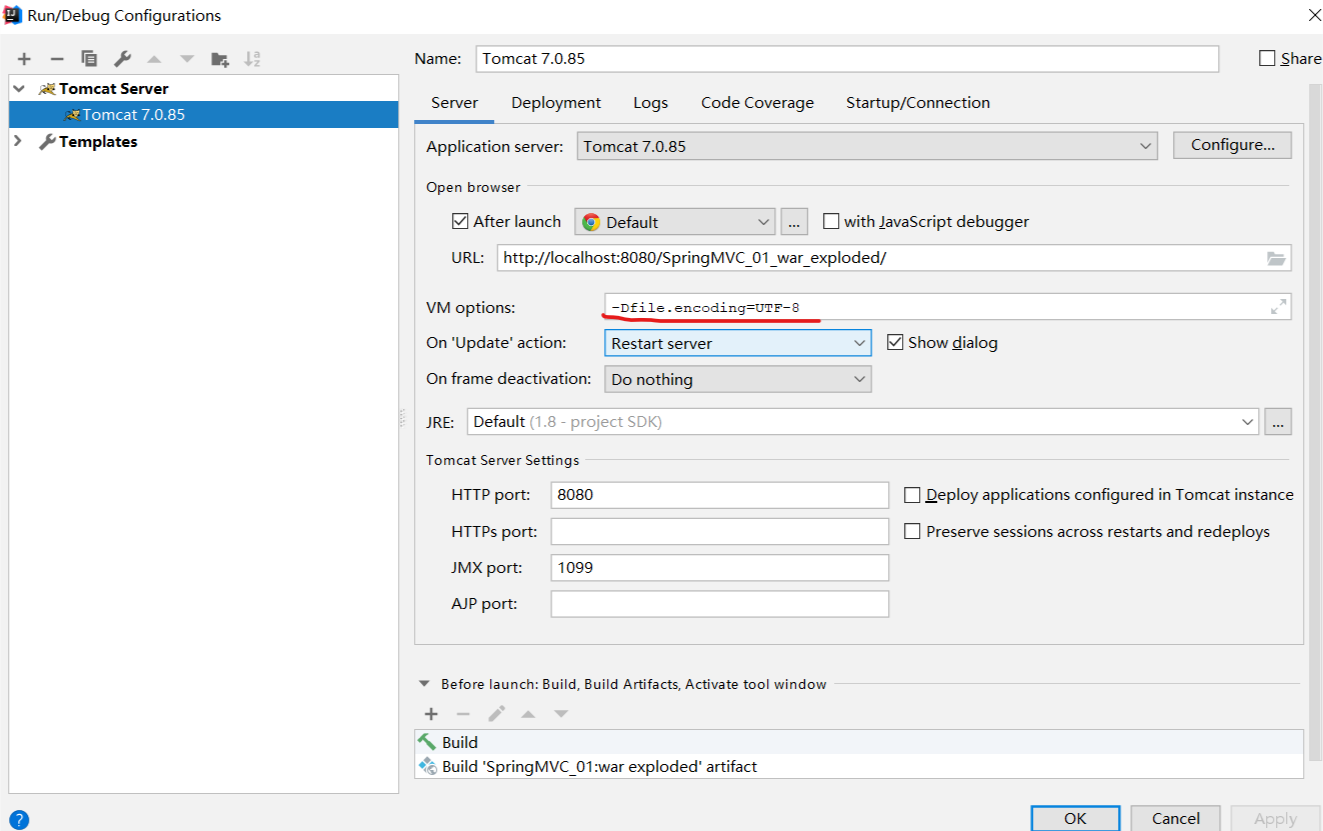Click the Configure... button

[x=1232, y=145]
